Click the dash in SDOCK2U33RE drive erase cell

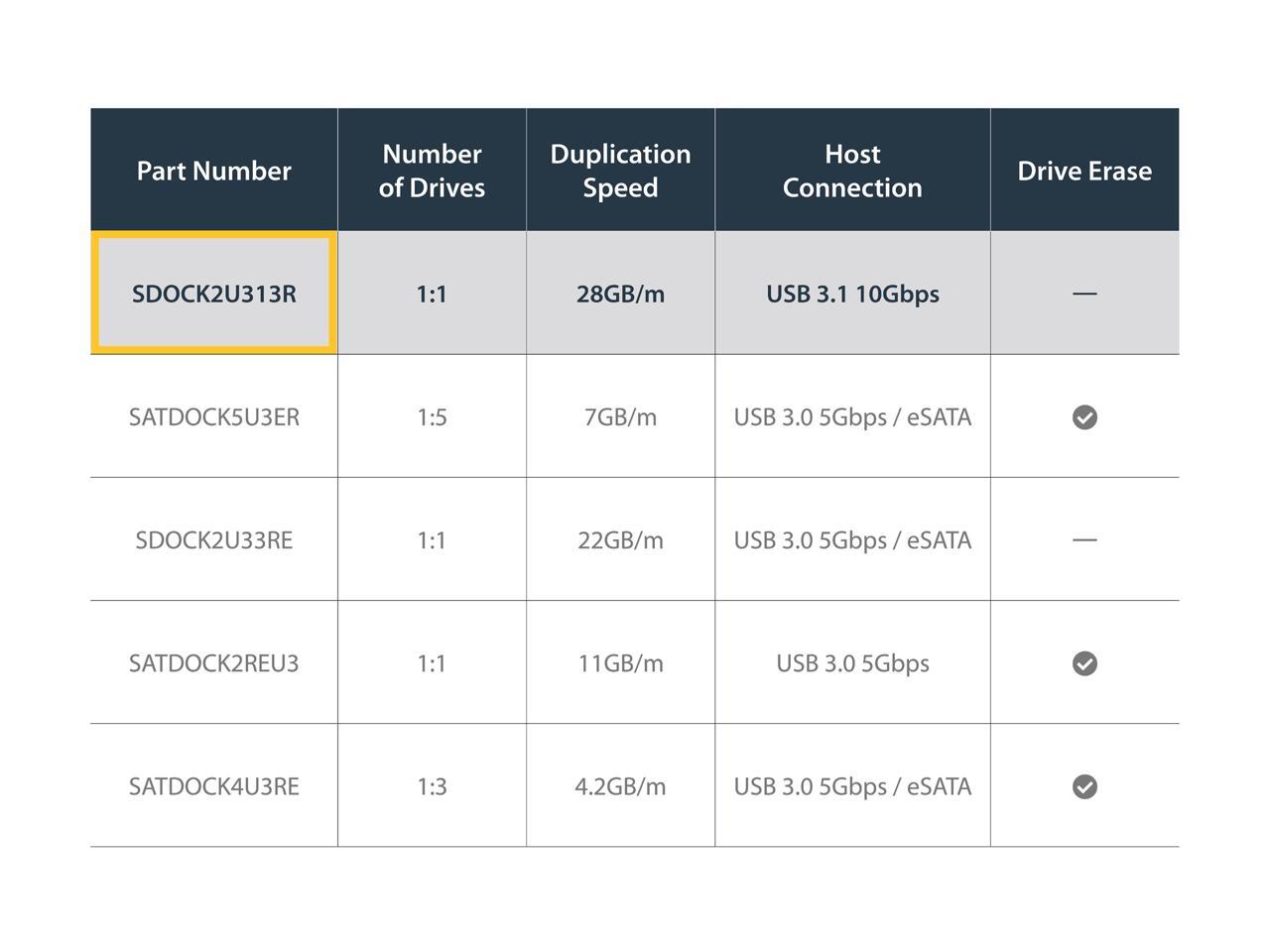tap(1084, 540)
